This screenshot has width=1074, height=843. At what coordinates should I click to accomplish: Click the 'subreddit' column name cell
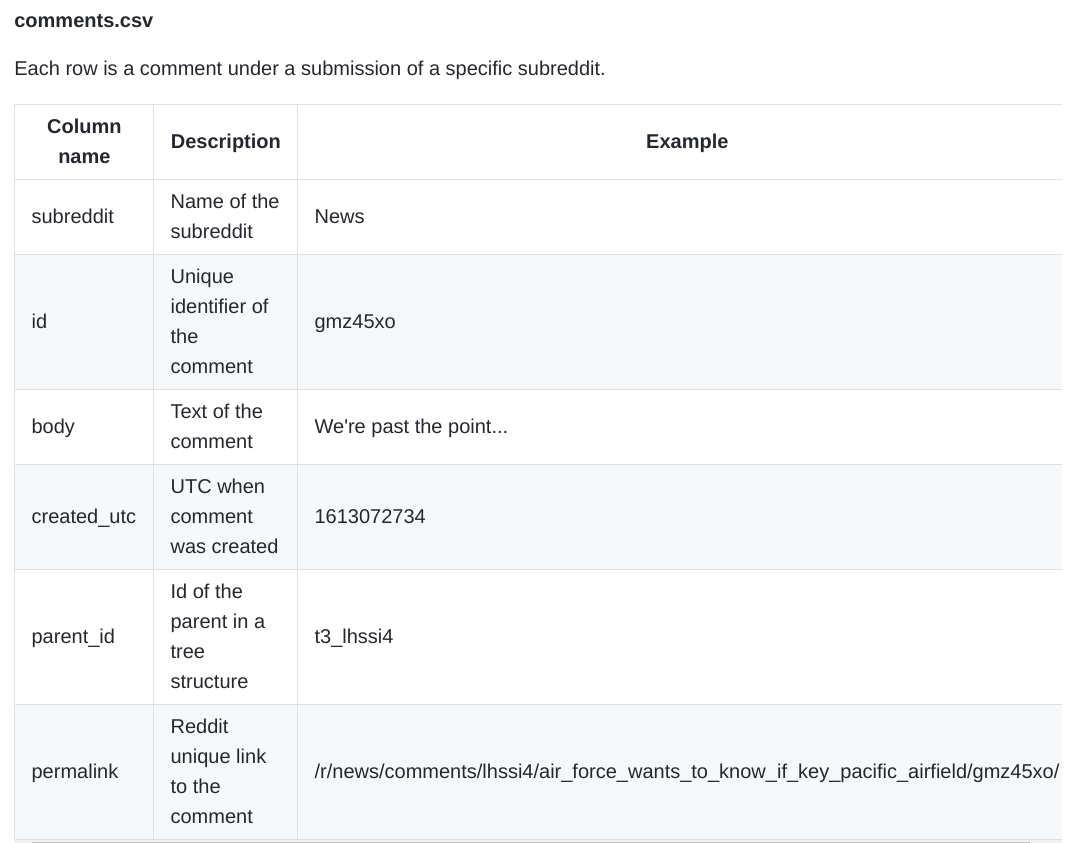[x=72, y=217]
